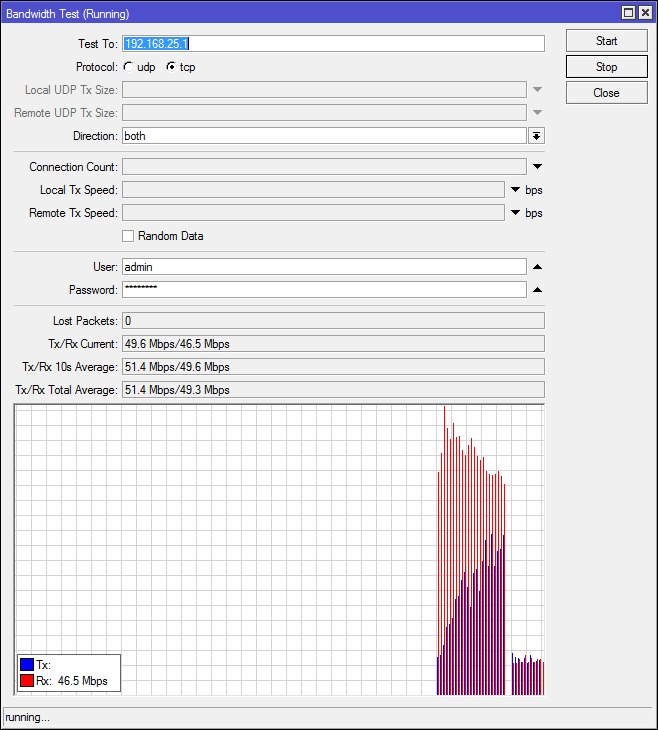Click the Bandwidth Test (Running) title
Screen dimensions: 658x730
(x=68, y=14)
